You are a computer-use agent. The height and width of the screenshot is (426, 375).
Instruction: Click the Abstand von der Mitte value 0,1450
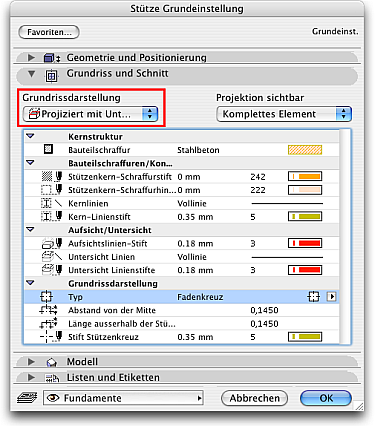(264, 310)
